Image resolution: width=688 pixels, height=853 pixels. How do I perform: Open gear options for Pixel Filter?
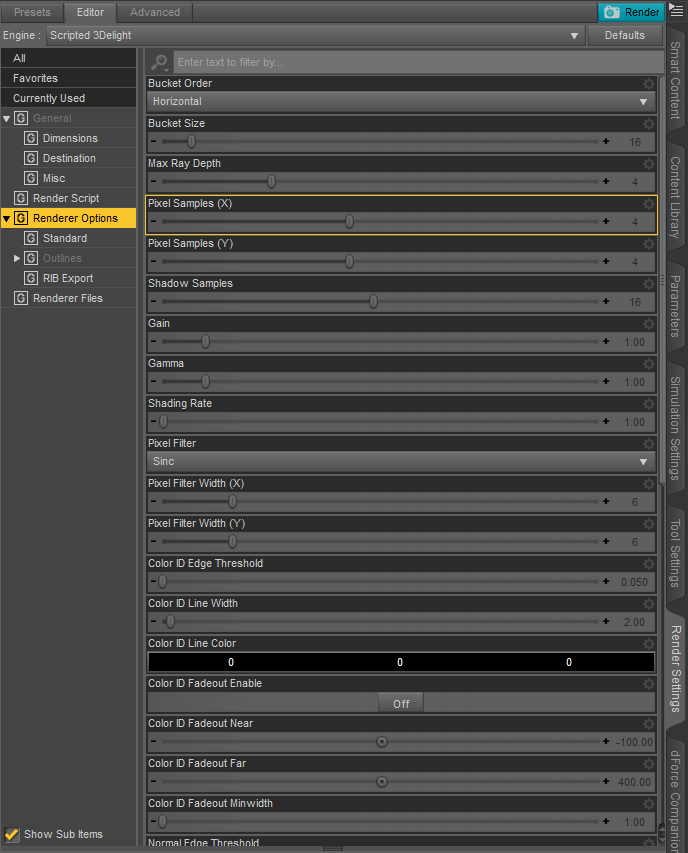tap(648, 444)
